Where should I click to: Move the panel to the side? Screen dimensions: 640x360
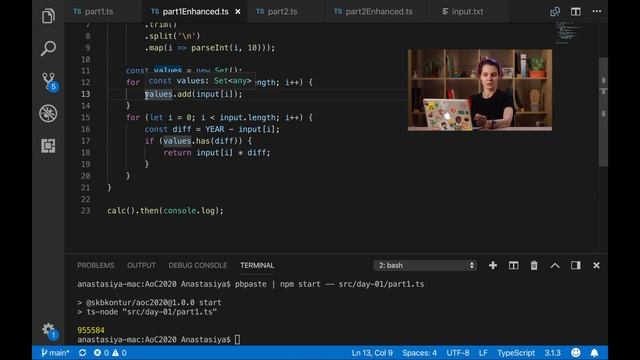576,265
